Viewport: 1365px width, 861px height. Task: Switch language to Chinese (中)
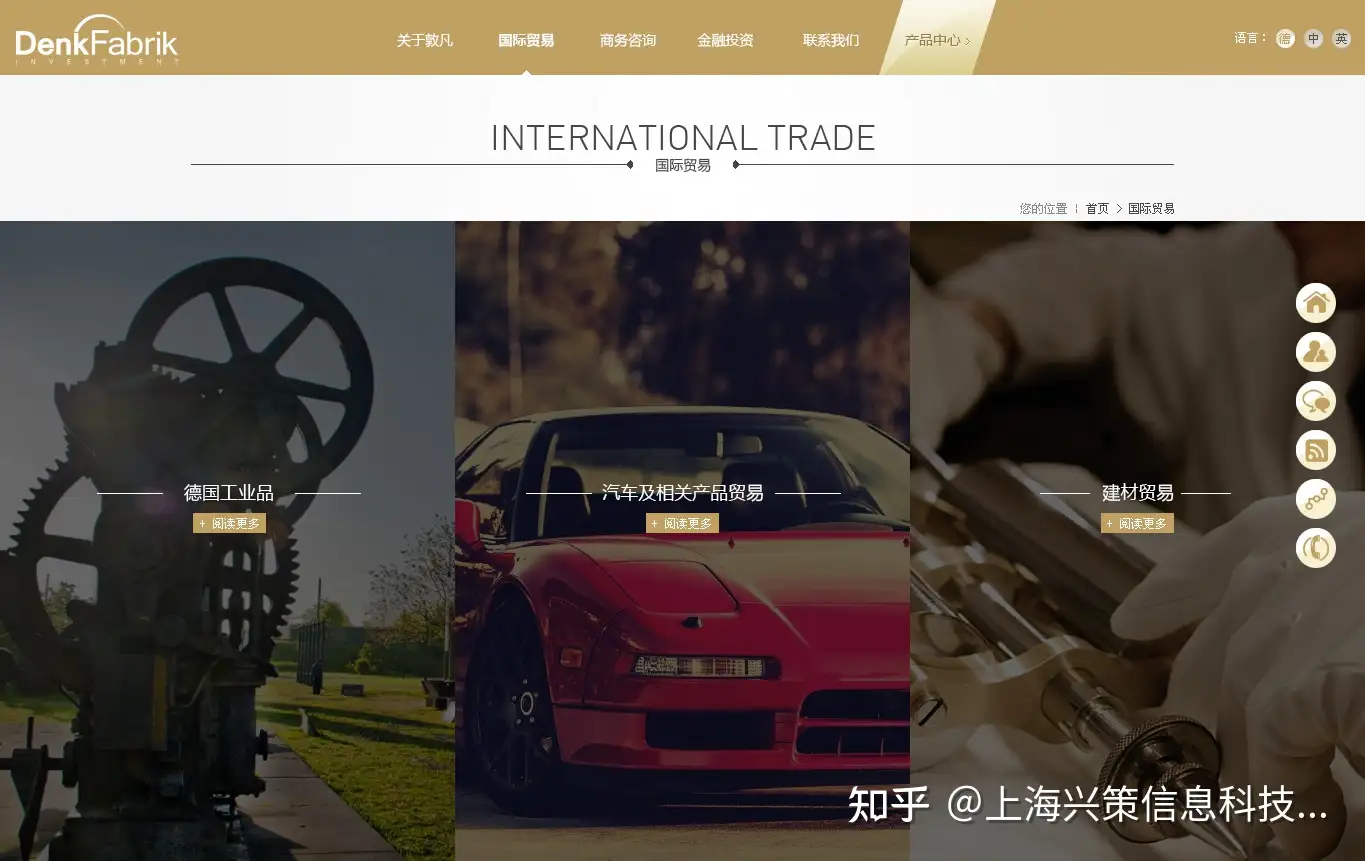click(x=1313, y=39)
